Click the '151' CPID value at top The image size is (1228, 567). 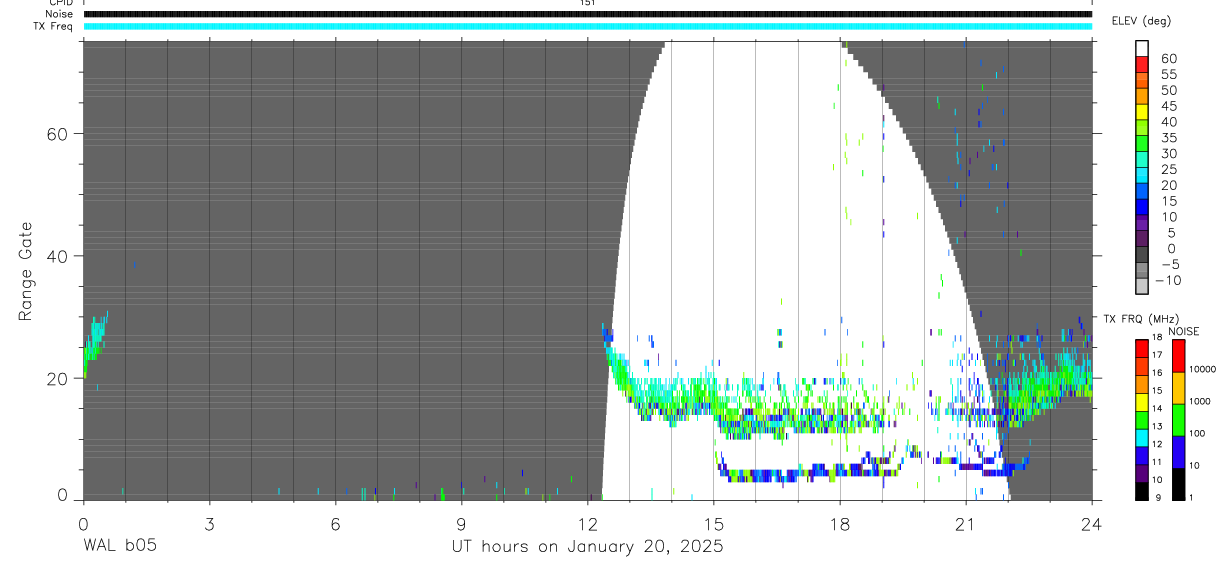tap(588, 3)
